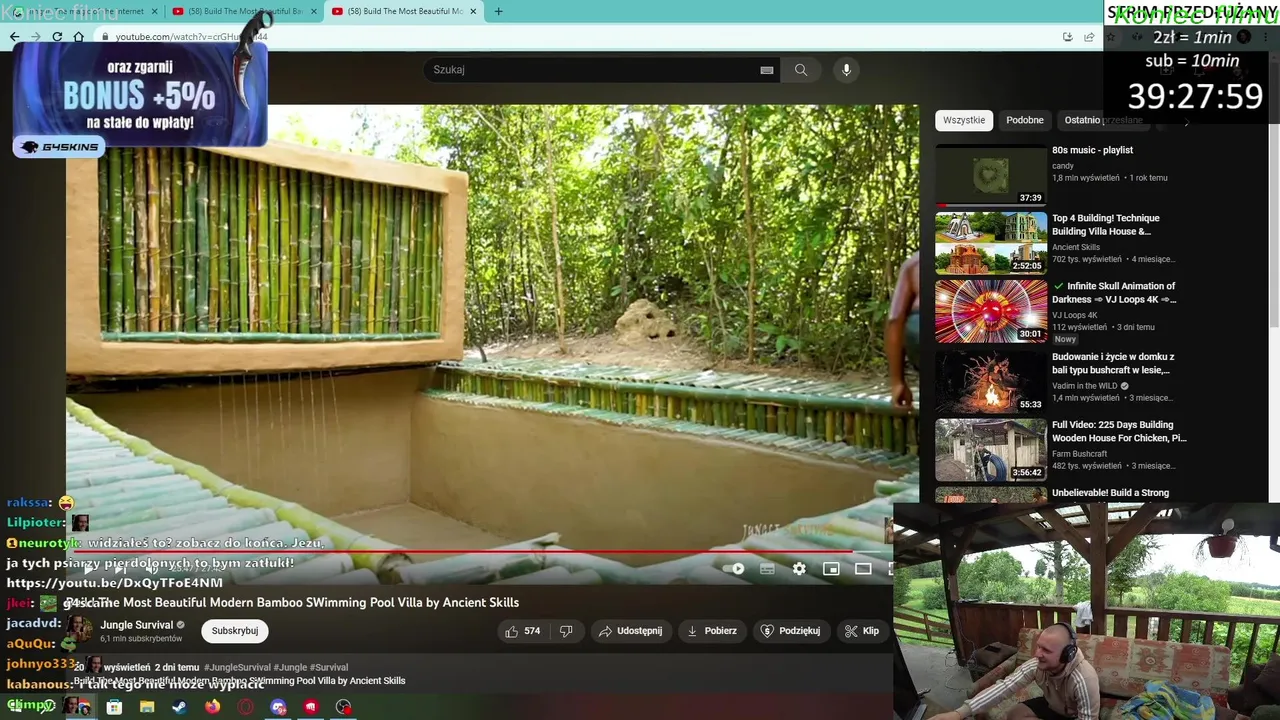Click the browser back arrow
This screenshot has width=1280, height=720.
(14, 37)
